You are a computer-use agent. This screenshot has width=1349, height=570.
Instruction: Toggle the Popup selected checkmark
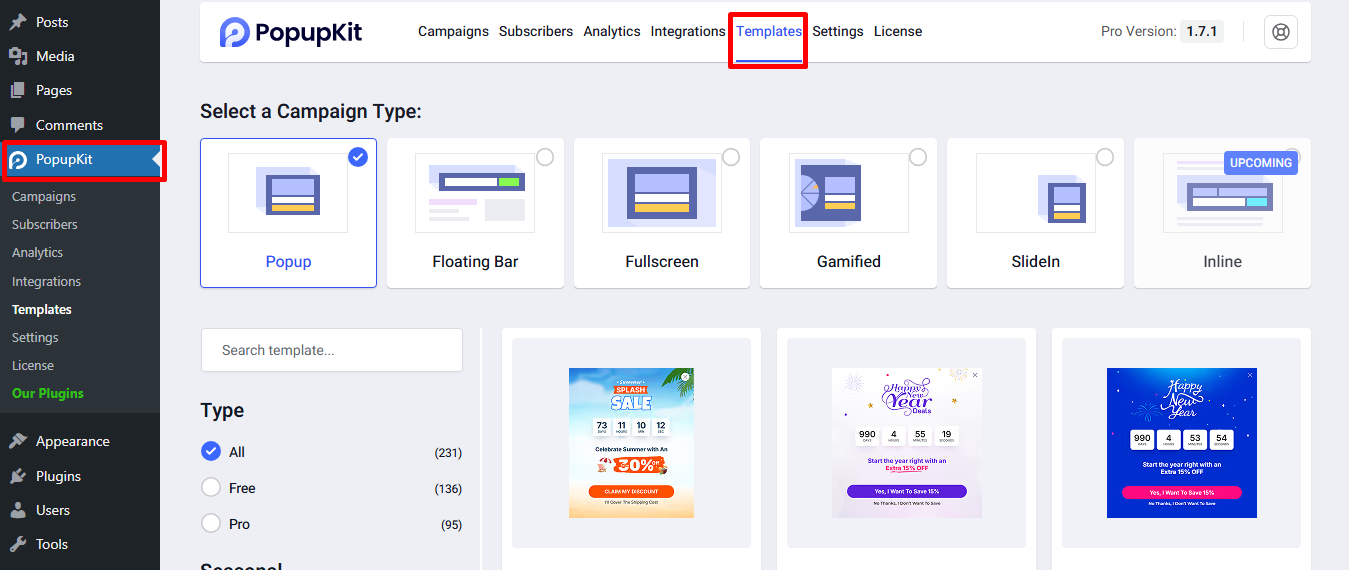click(x=358, y=157)
